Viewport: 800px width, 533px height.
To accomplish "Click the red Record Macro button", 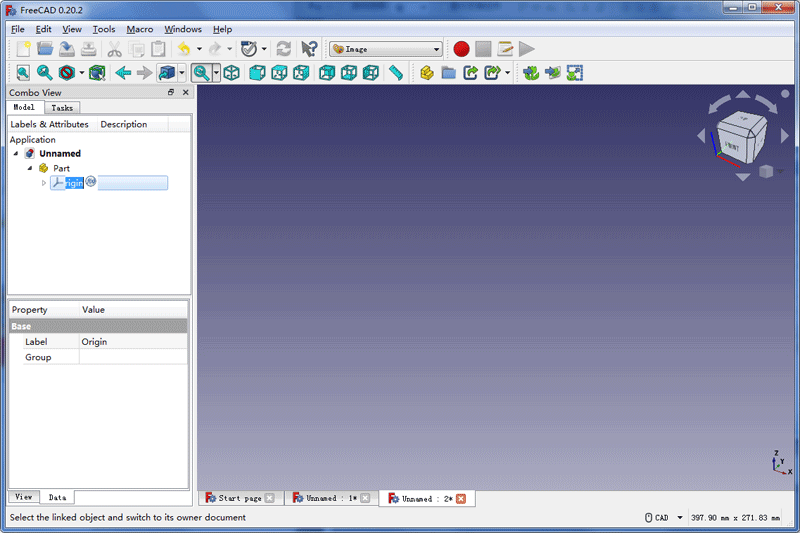I will pos(461,48).
